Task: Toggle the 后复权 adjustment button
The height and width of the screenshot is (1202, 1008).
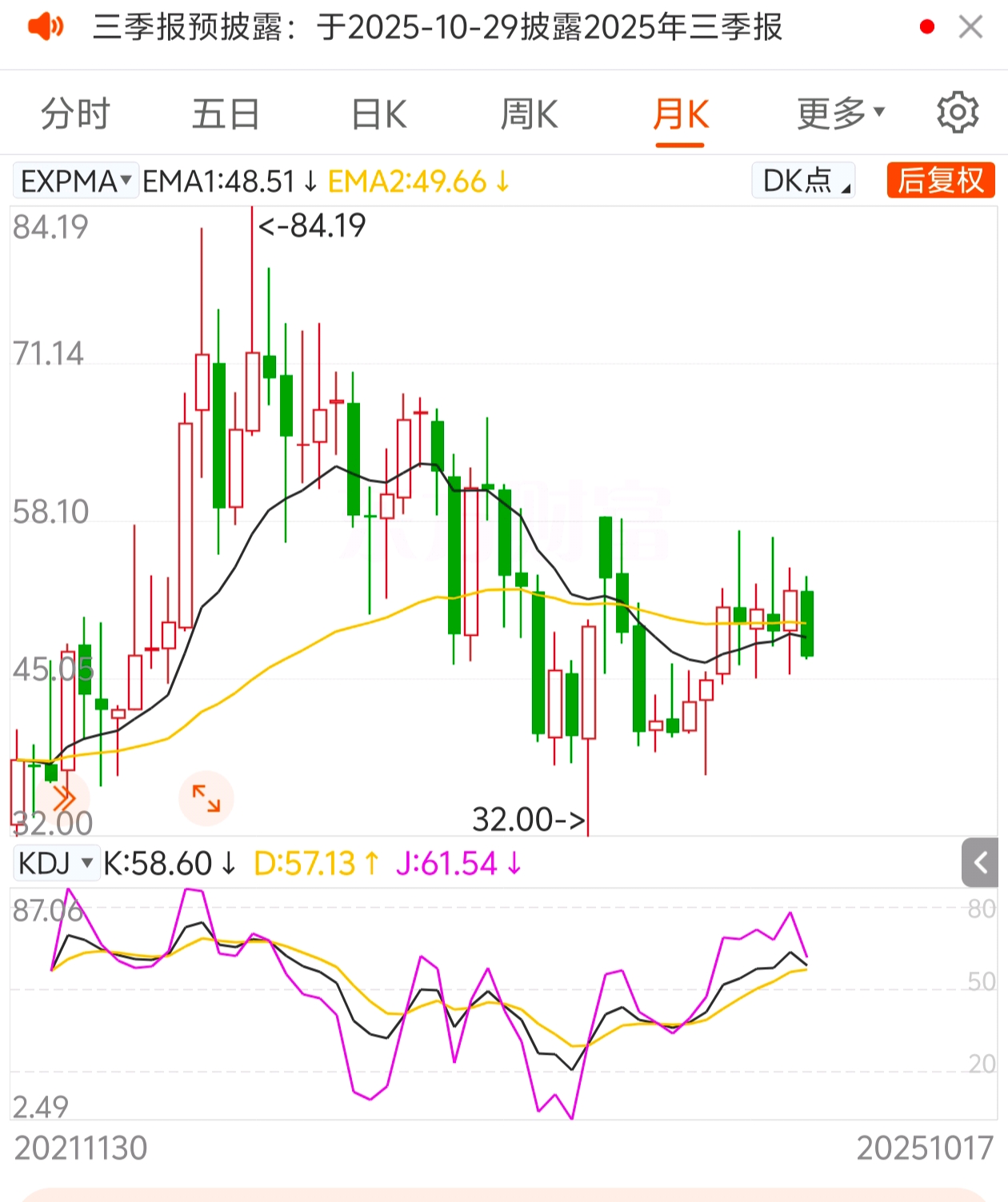Action: coord(941,181)
